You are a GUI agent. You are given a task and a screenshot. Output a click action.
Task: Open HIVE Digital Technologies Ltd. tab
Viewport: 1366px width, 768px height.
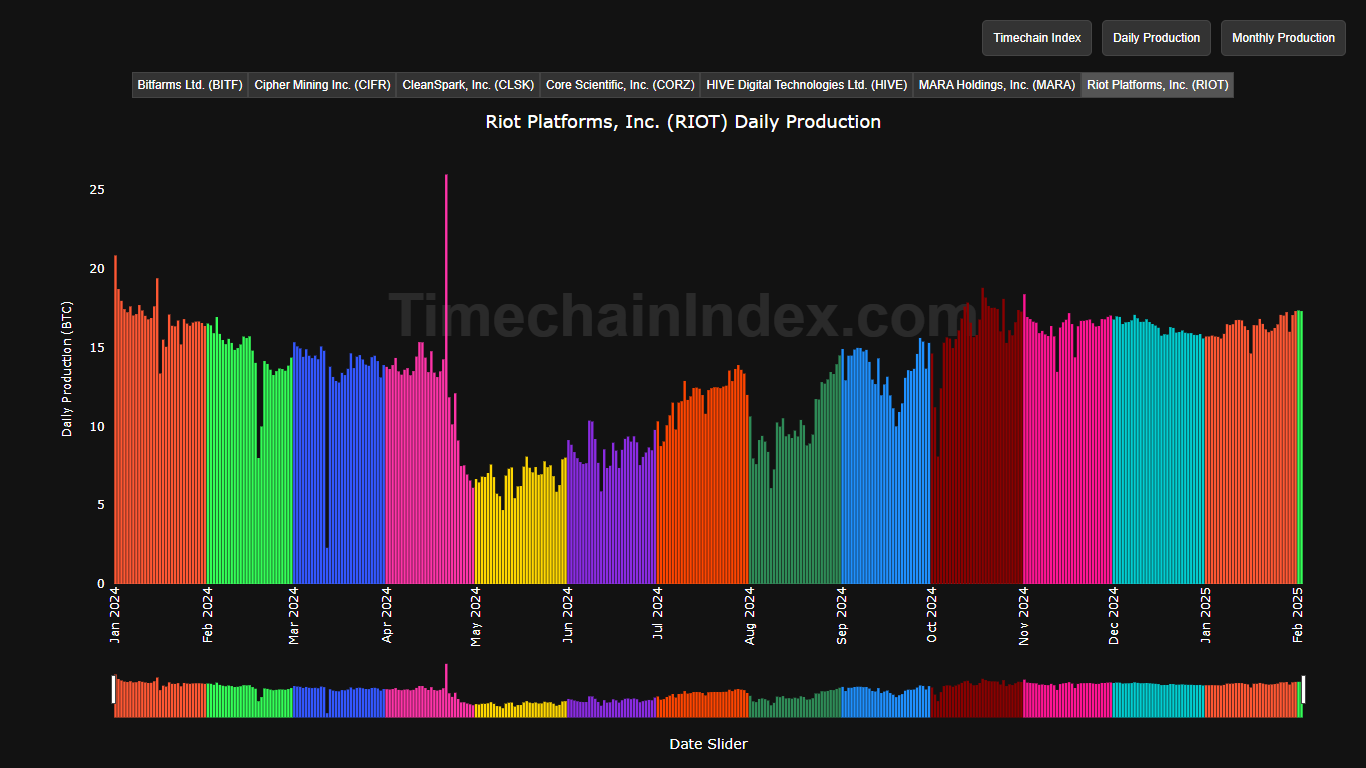(x=806, y=84)
